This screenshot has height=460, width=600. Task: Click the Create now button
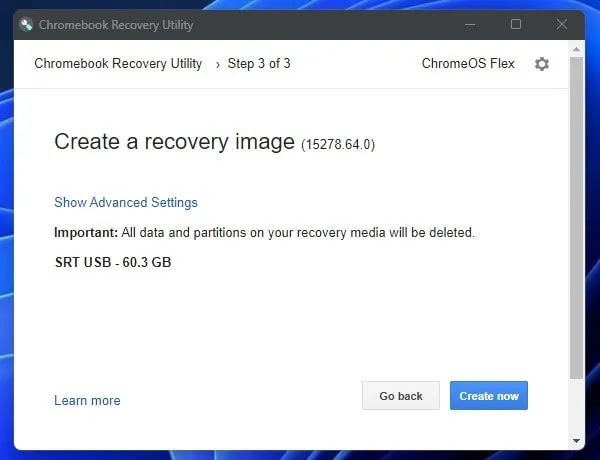pyautogui.click(x=489, y=396)
